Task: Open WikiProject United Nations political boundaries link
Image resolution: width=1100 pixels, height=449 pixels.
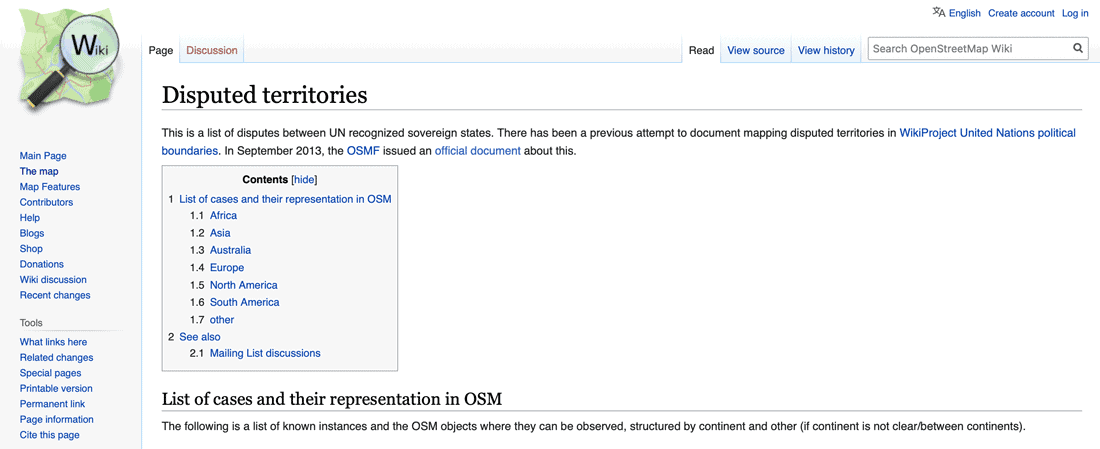Action: point(987,132)
